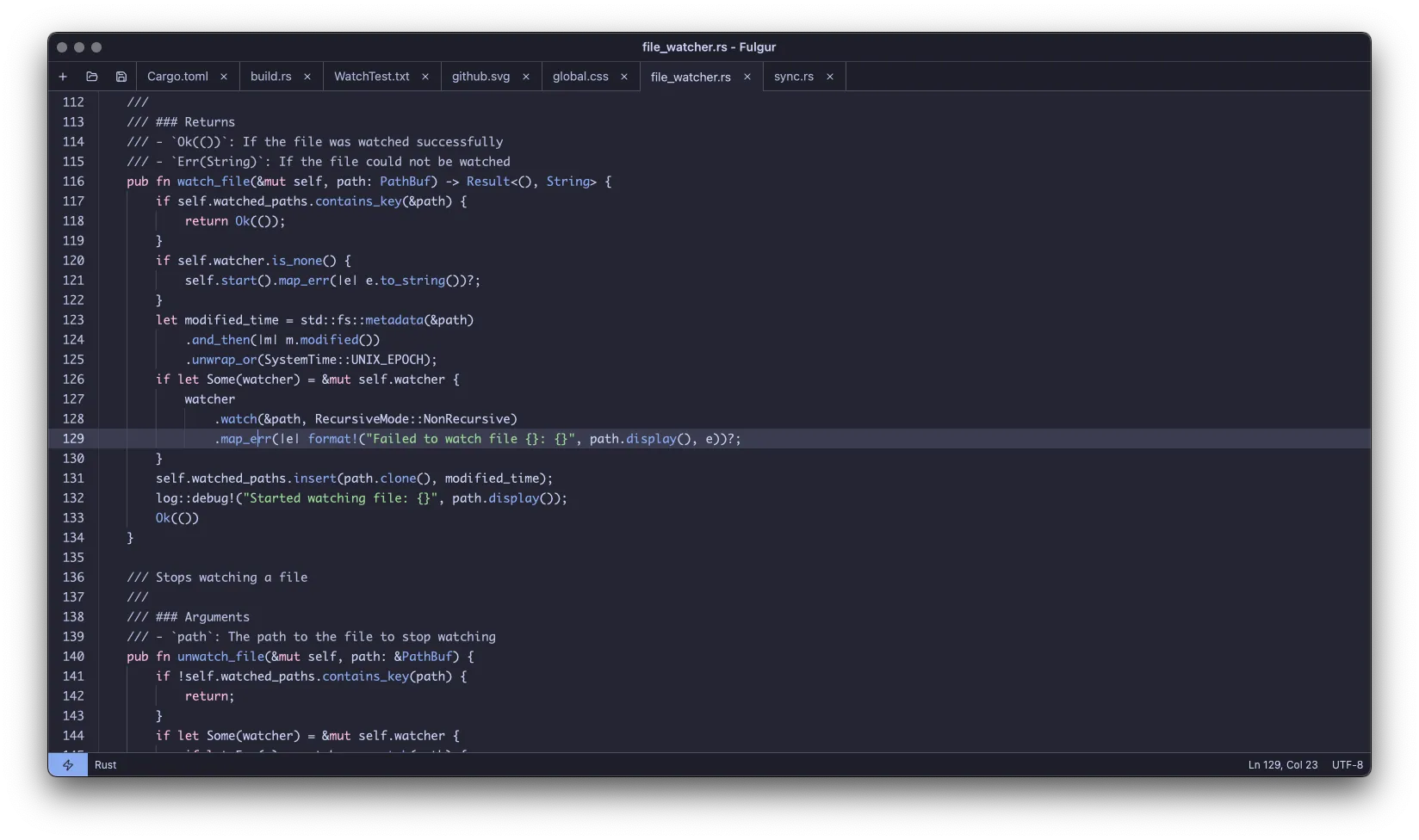Close the Cargo.toml tab
Screen dimensions: 1419x840
224,77
